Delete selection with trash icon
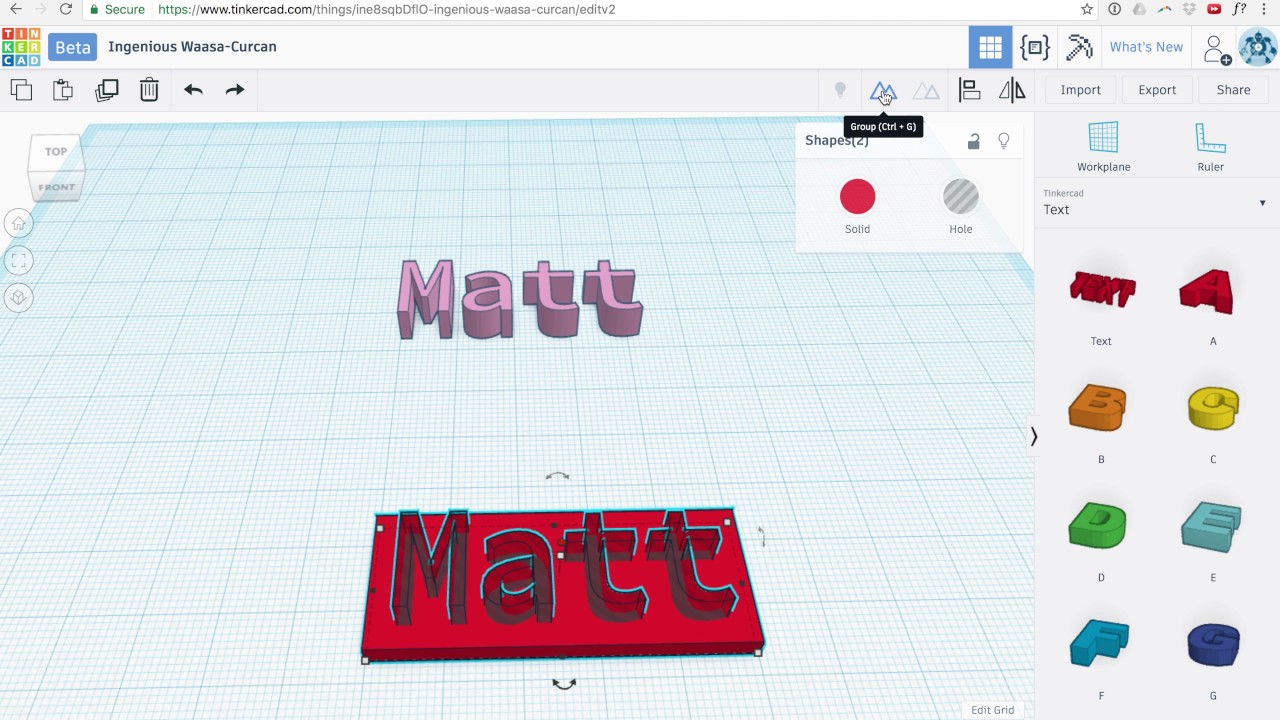The height and width of the screenshot is (720, 1280). (x=149, y=90)
